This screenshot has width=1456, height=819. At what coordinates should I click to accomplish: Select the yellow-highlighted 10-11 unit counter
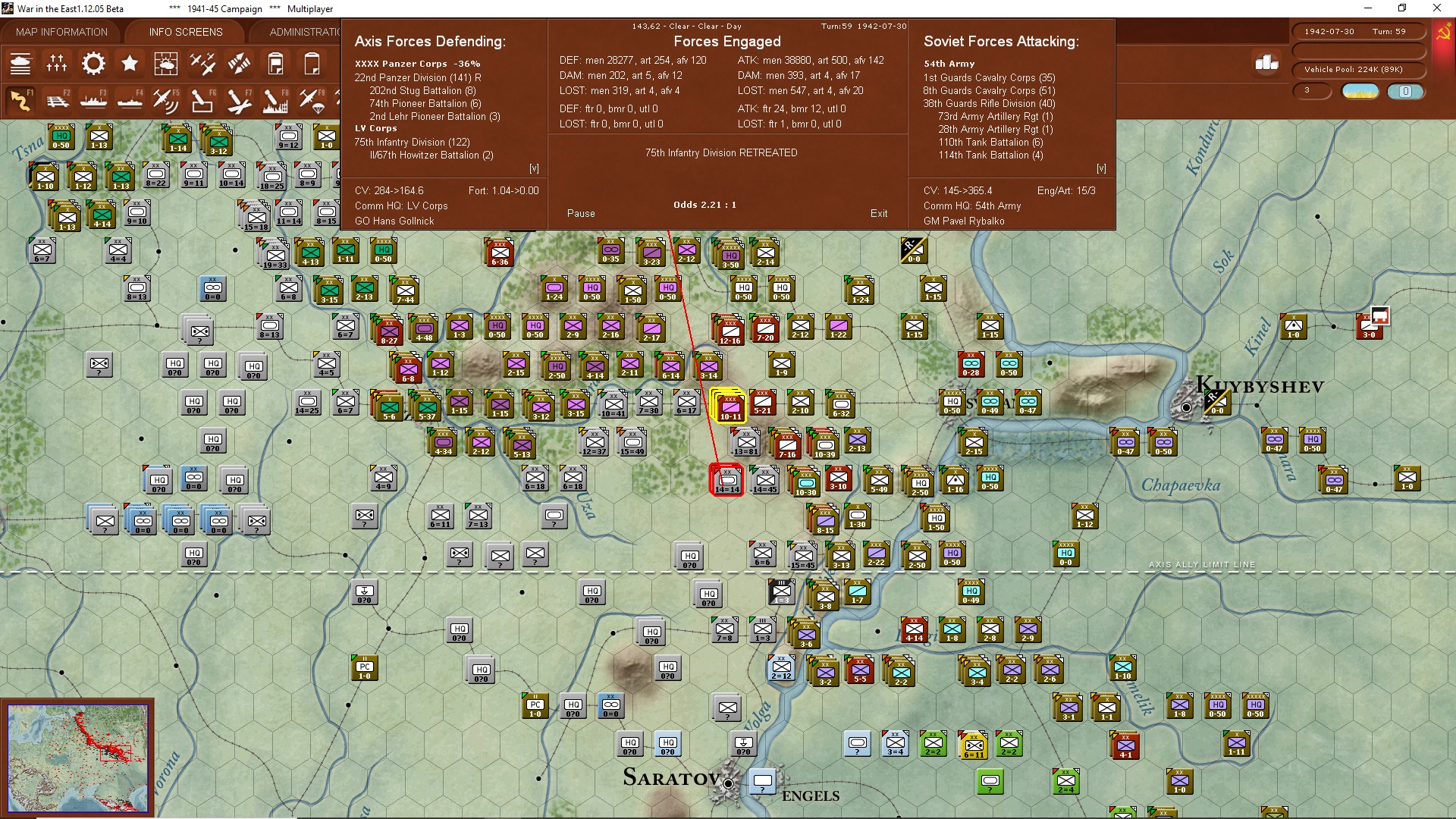point(730,406)
